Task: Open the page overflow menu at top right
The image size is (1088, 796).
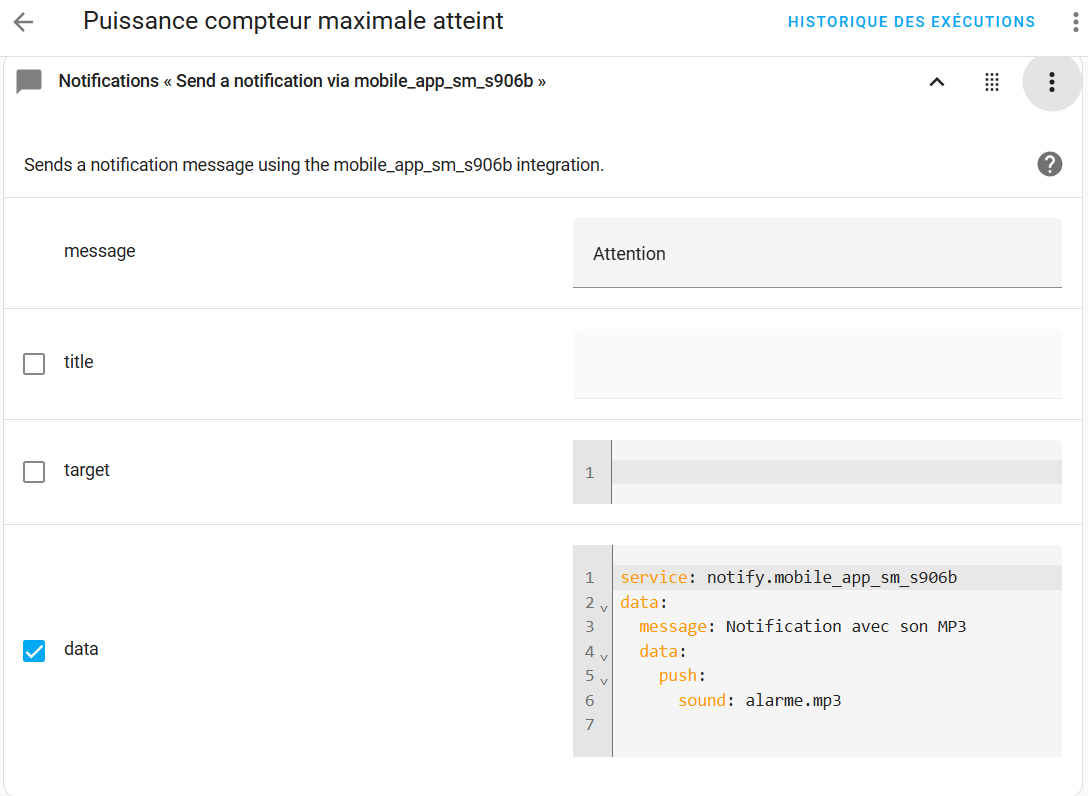Action: tap(1076, 22)
